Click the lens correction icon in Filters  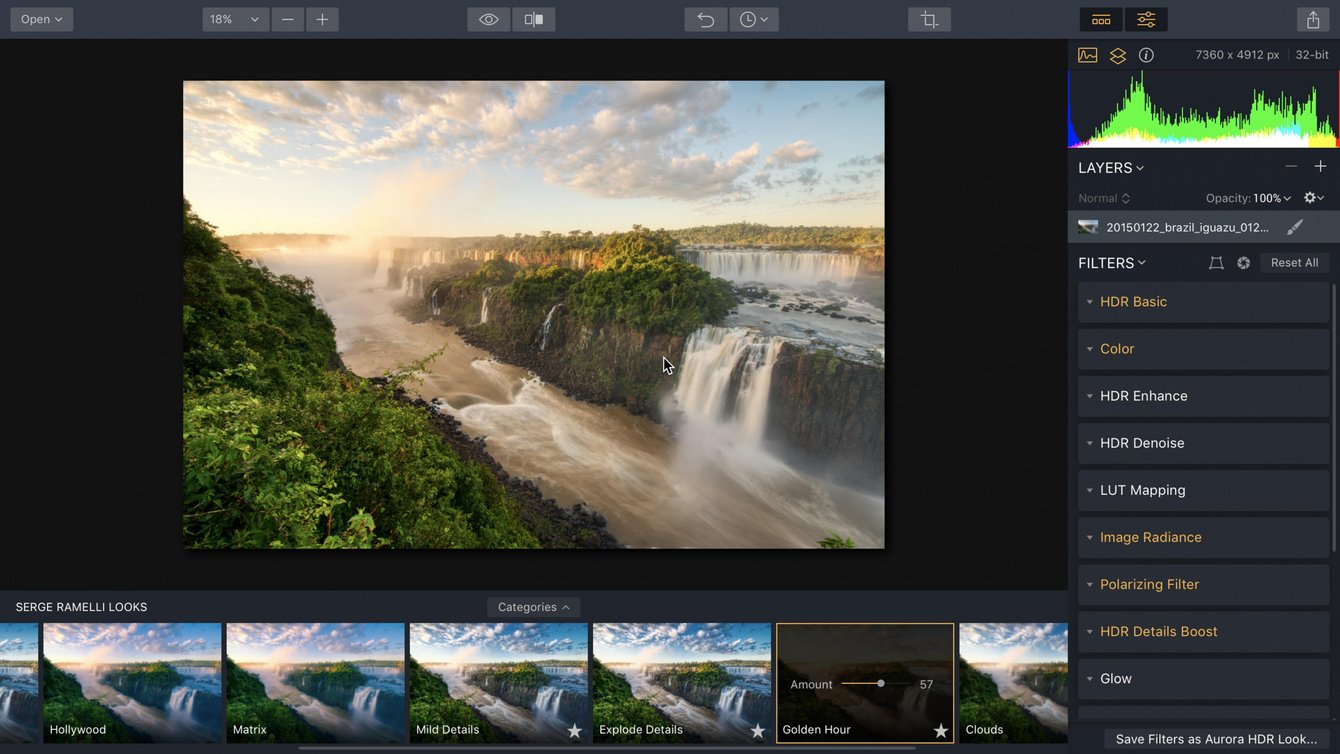tap(1216, 263)
